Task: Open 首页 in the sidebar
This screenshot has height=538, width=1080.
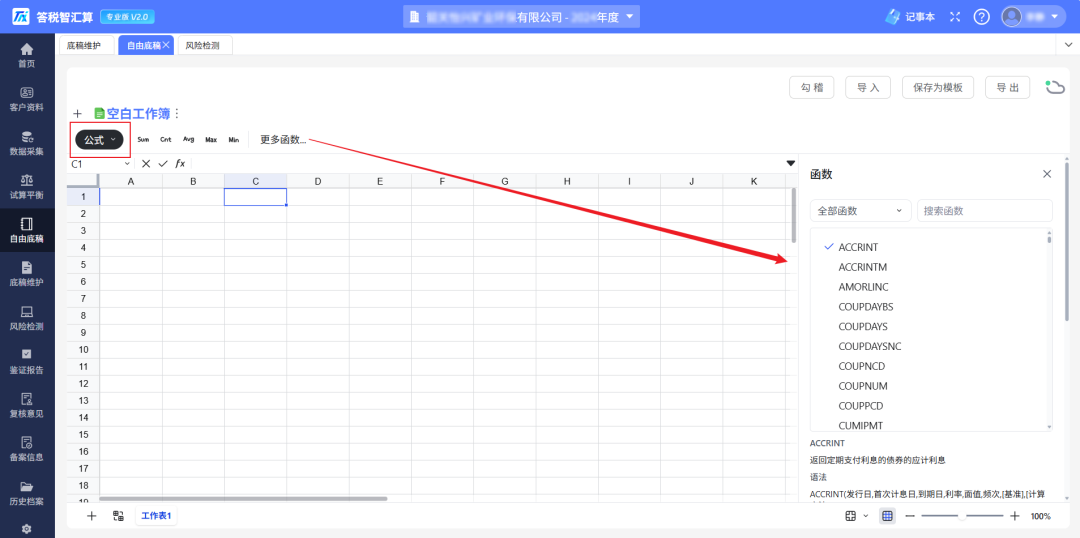Action: (x=27, y=56)
